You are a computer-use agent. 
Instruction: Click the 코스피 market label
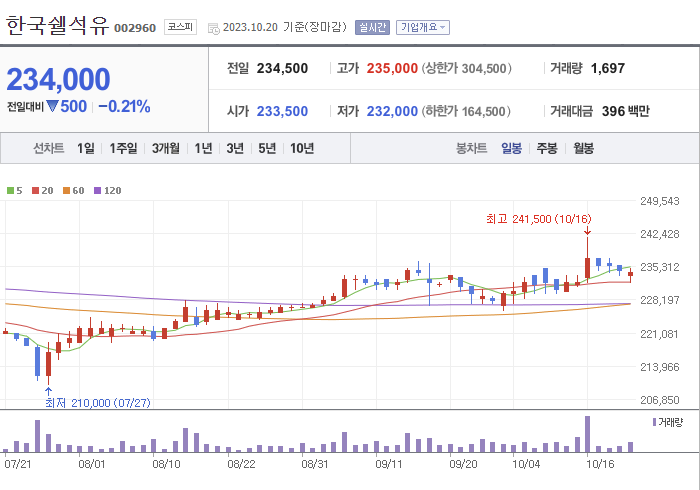pos(180,27)
